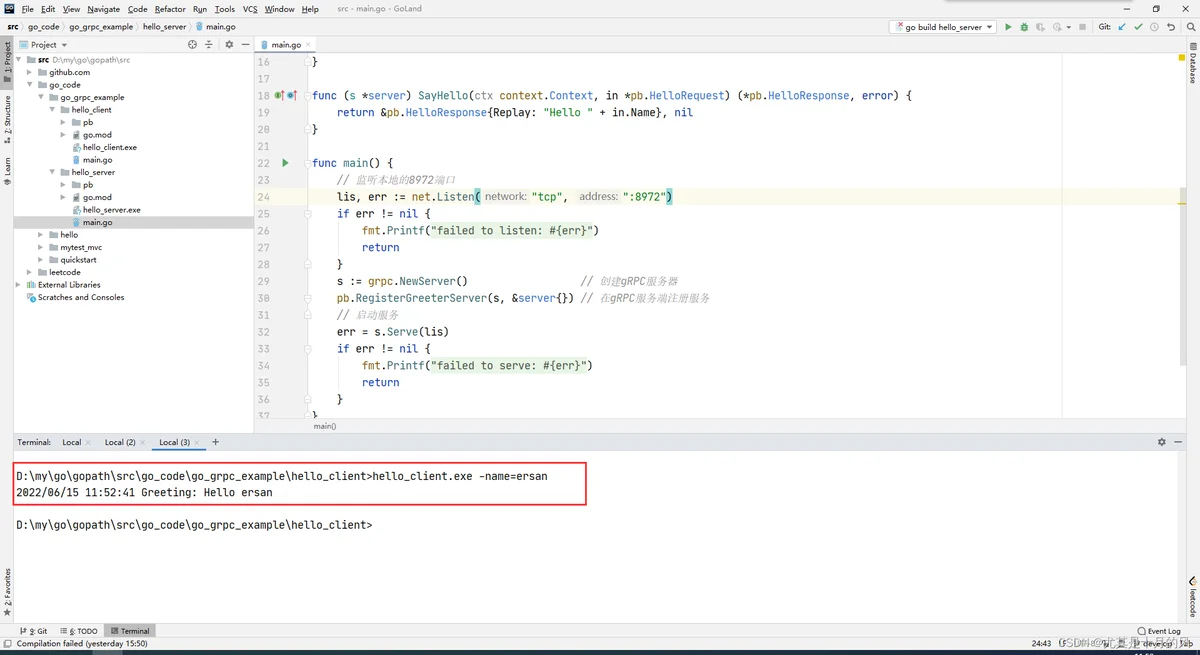Click hello_server breadcrumb in navigation bar

(163, 27)
